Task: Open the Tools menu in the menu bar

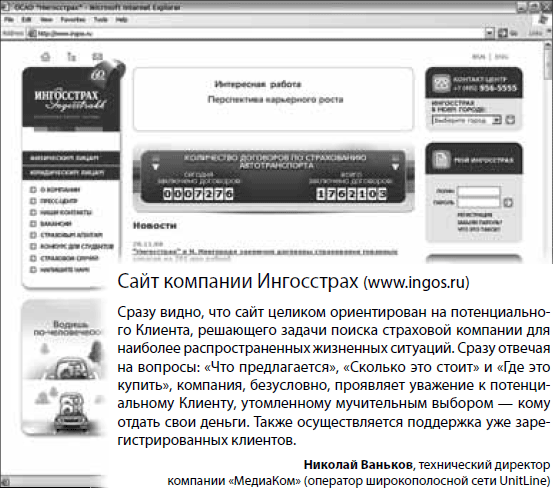Action: pyautogui.click(x=100, y=19)
